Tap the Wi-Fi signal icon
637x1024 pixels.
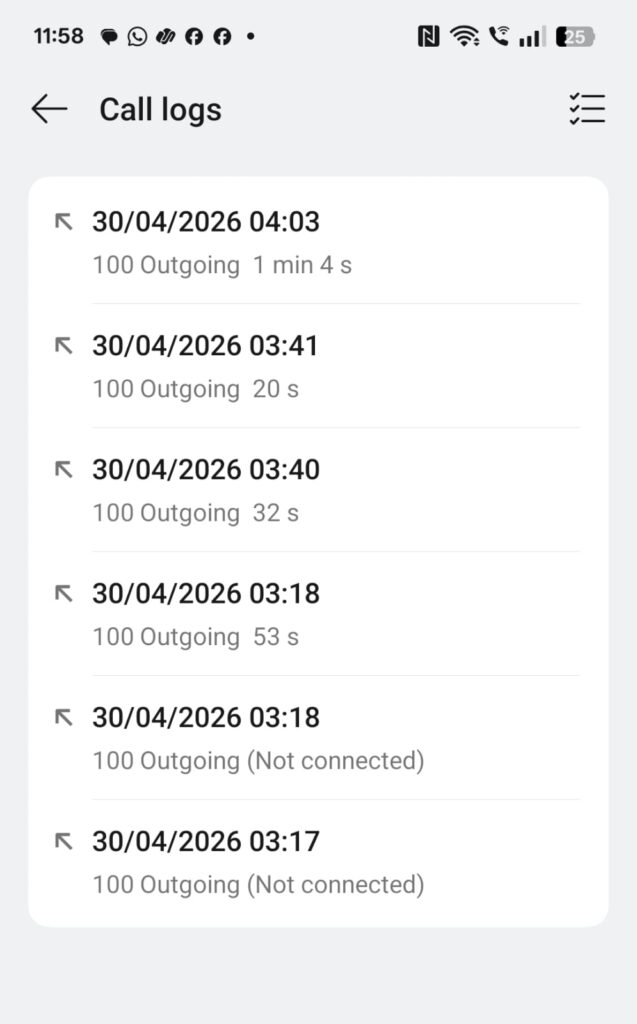[464, 37]
